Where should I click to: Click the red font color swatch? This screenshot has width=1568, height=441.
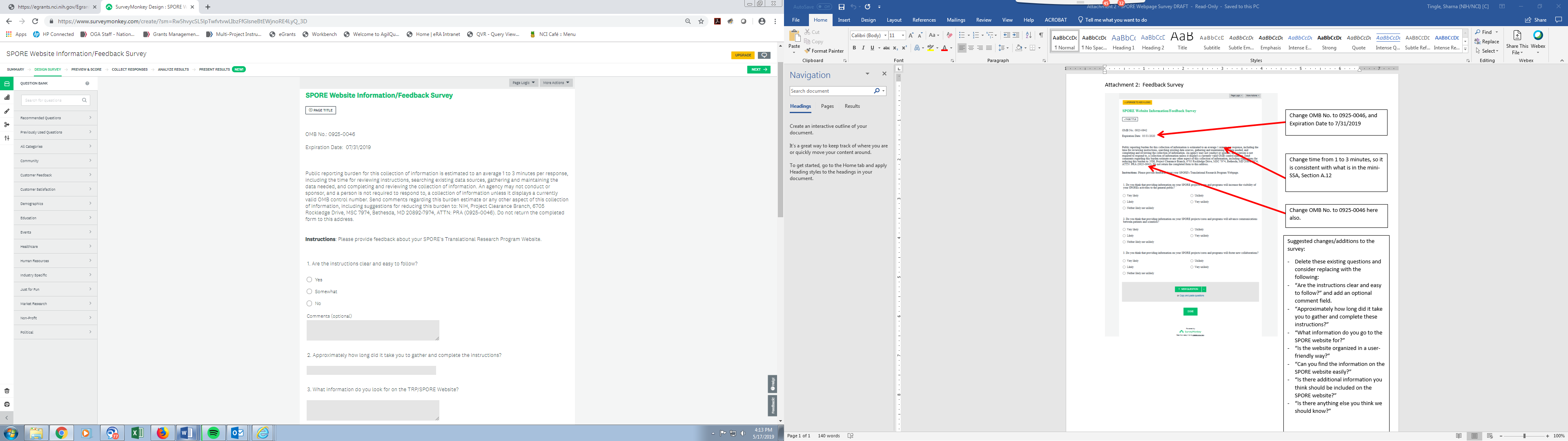tap(944, 48)
